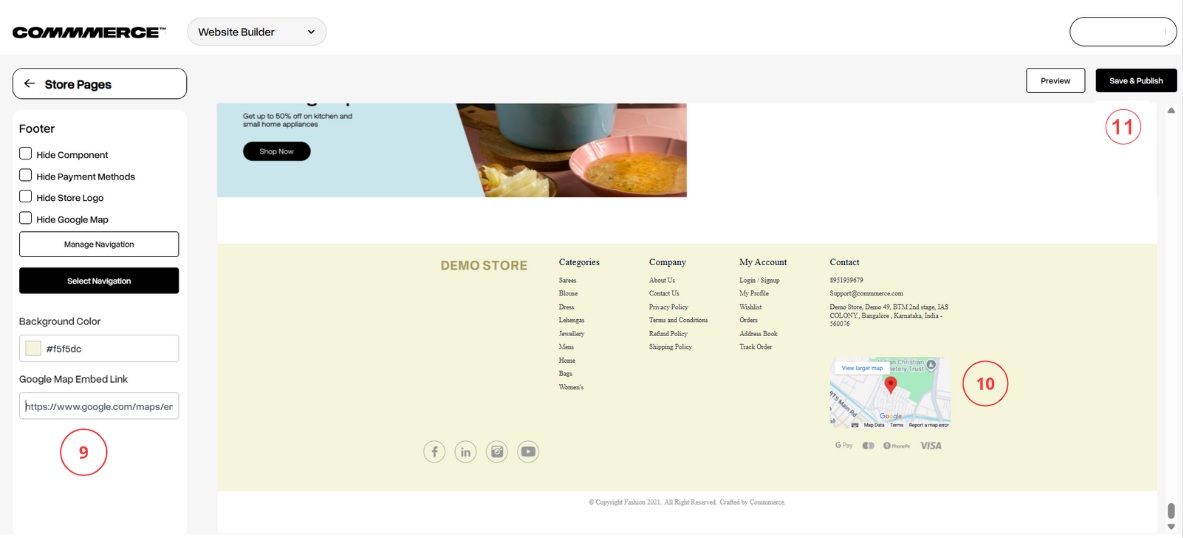
Task: Open the Privacy Policy footer link
Action: tap(668, 307)
